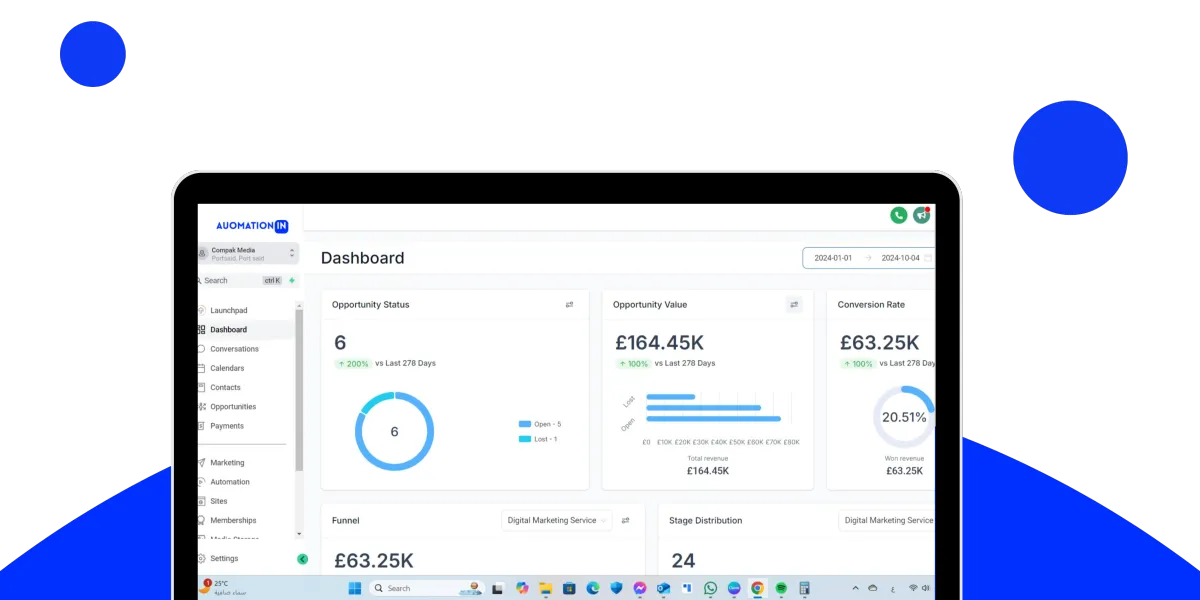Expand the Funnel Digital Marketing Service dropdown

(555, 520)
